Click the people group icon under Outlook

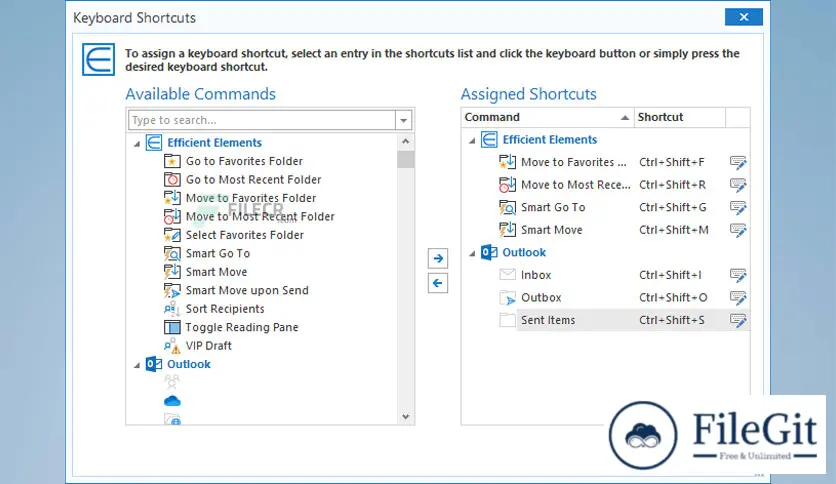172,382
